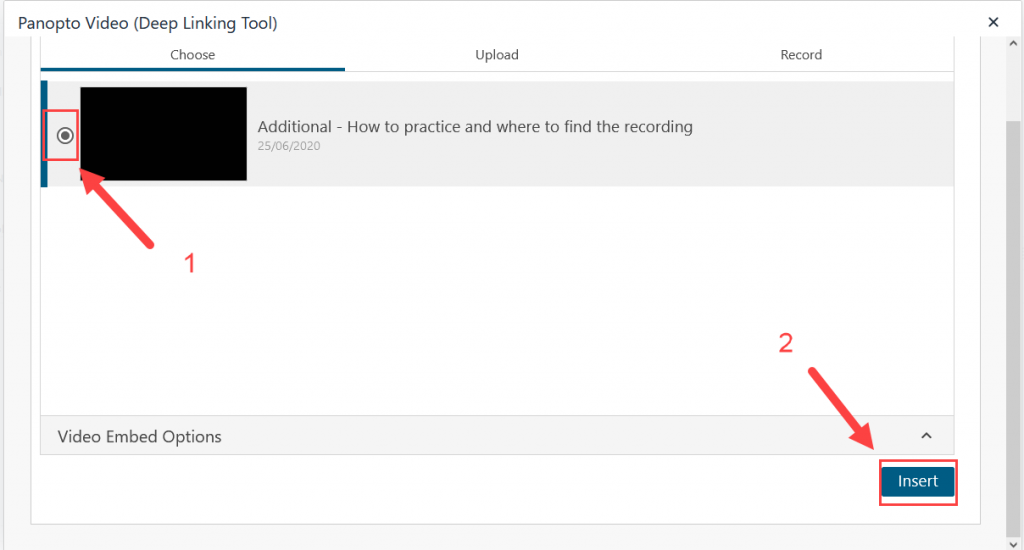1024x550 pixels.
Task: Click the vertical scrollbar thumb
Action: coord(1013,327)
